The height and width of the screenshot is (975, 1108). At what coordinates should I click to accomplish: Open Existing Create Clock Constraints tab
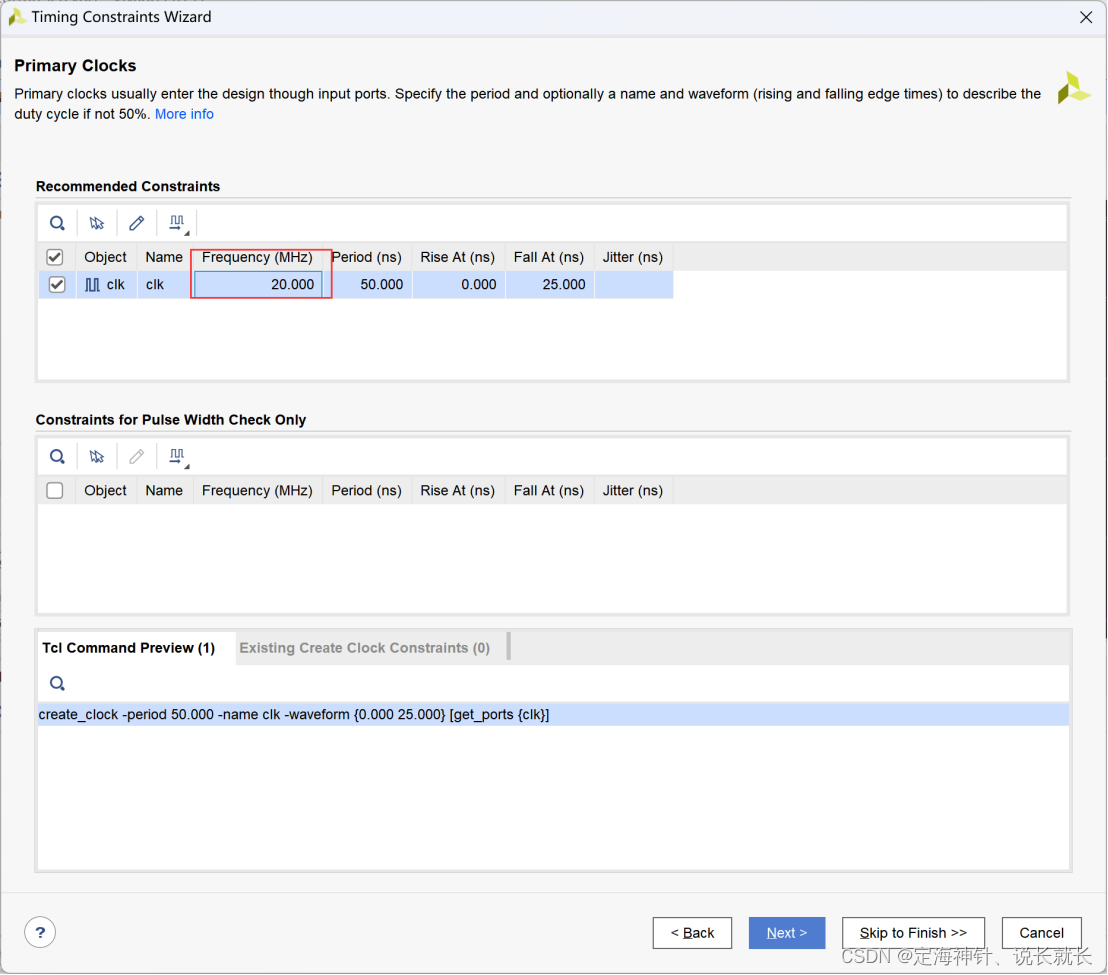coord(365,648)
